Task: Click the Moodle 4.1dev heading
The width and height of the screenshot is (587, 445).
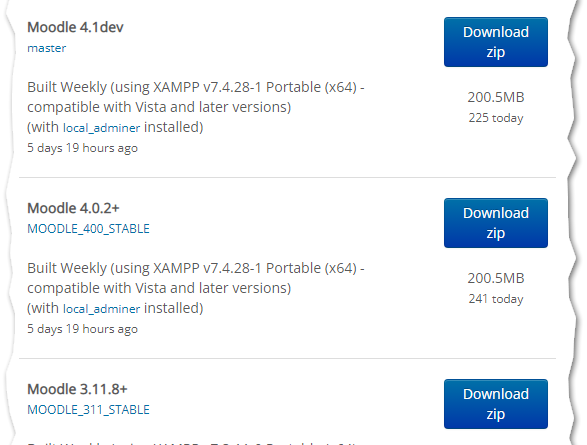Action: (75, 27)
